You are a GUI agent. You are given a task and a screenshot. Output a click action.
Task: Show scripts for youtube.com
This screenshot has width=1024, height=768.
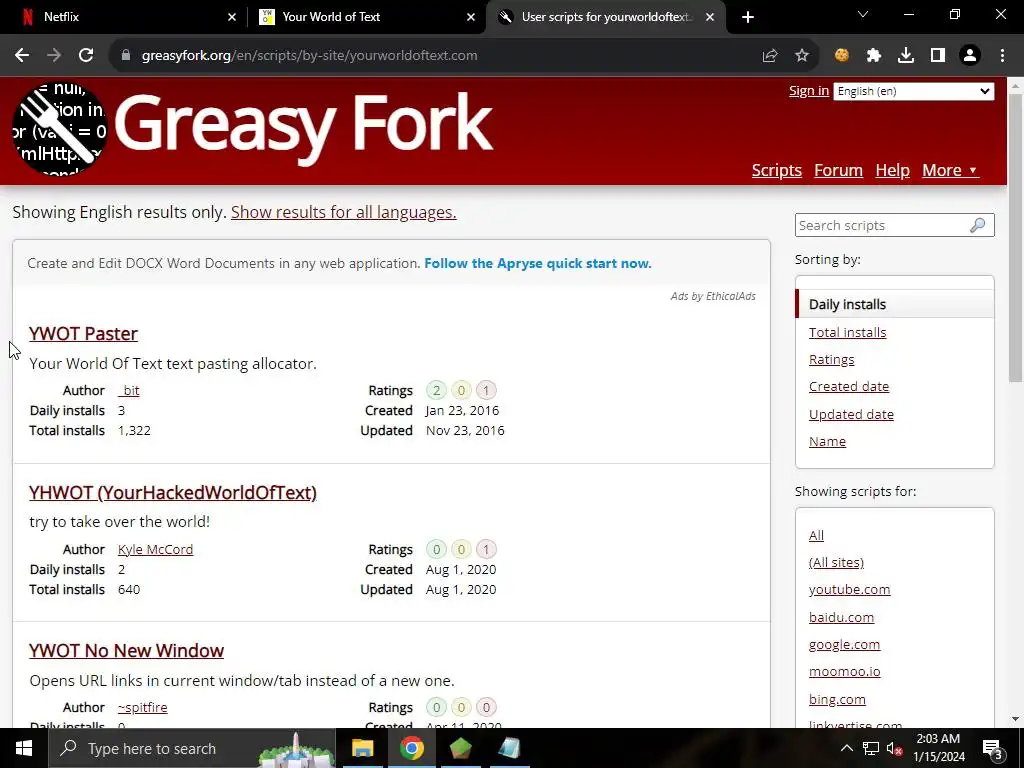click(x=850, y=590)
